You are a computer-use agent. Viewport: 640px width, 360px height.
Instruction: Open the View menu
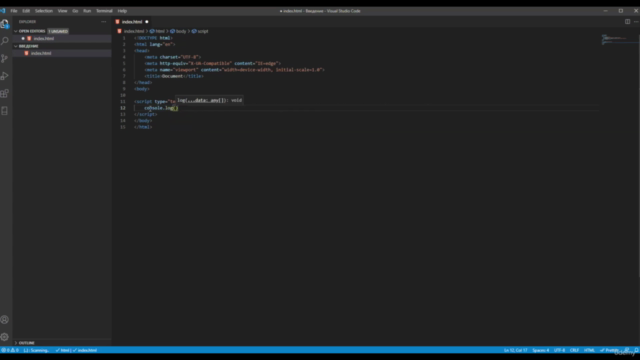click(62, 11)
